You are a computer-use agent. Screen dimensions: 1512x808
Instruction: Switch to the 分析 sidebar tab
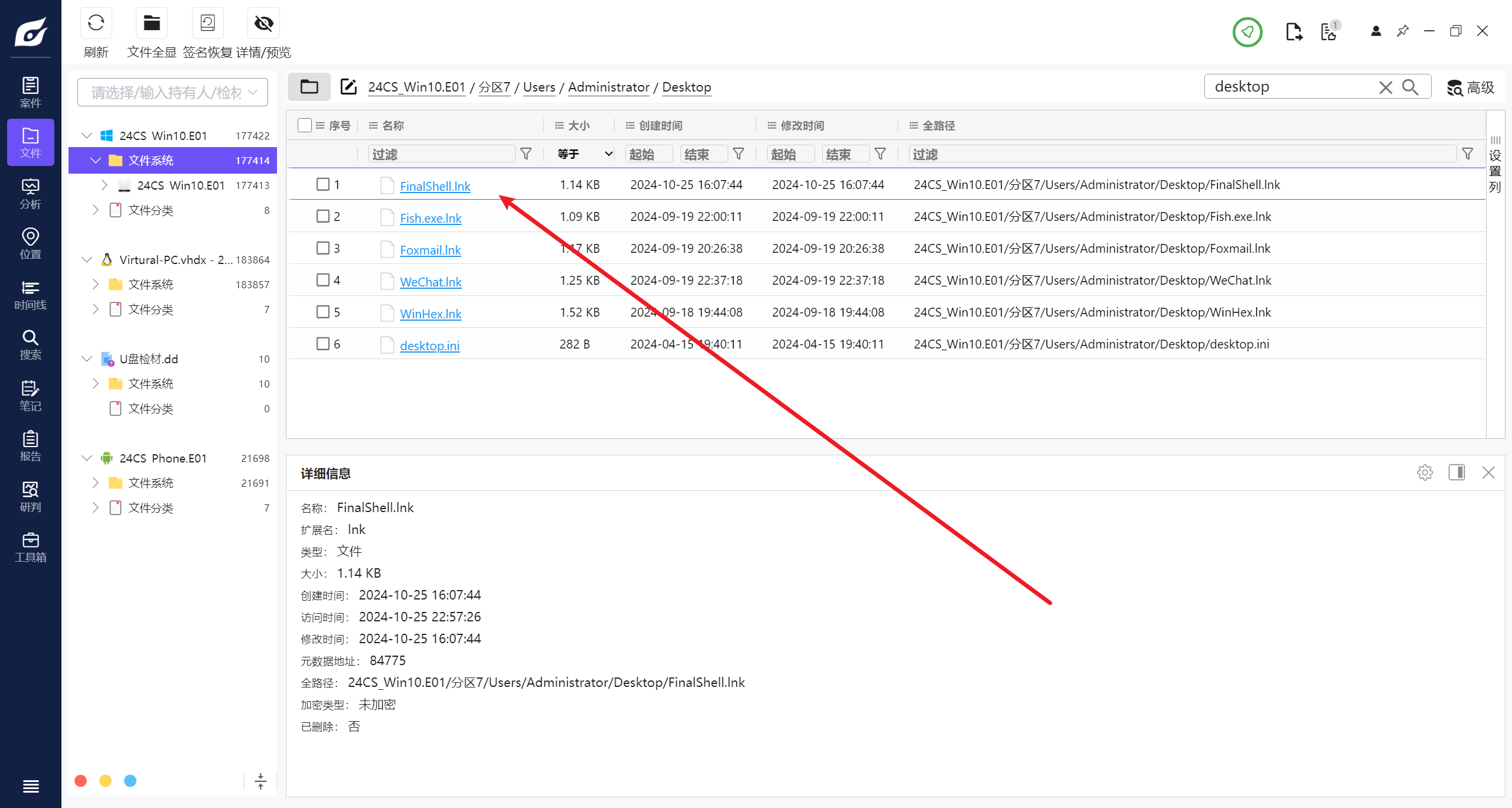click(30, 194)
